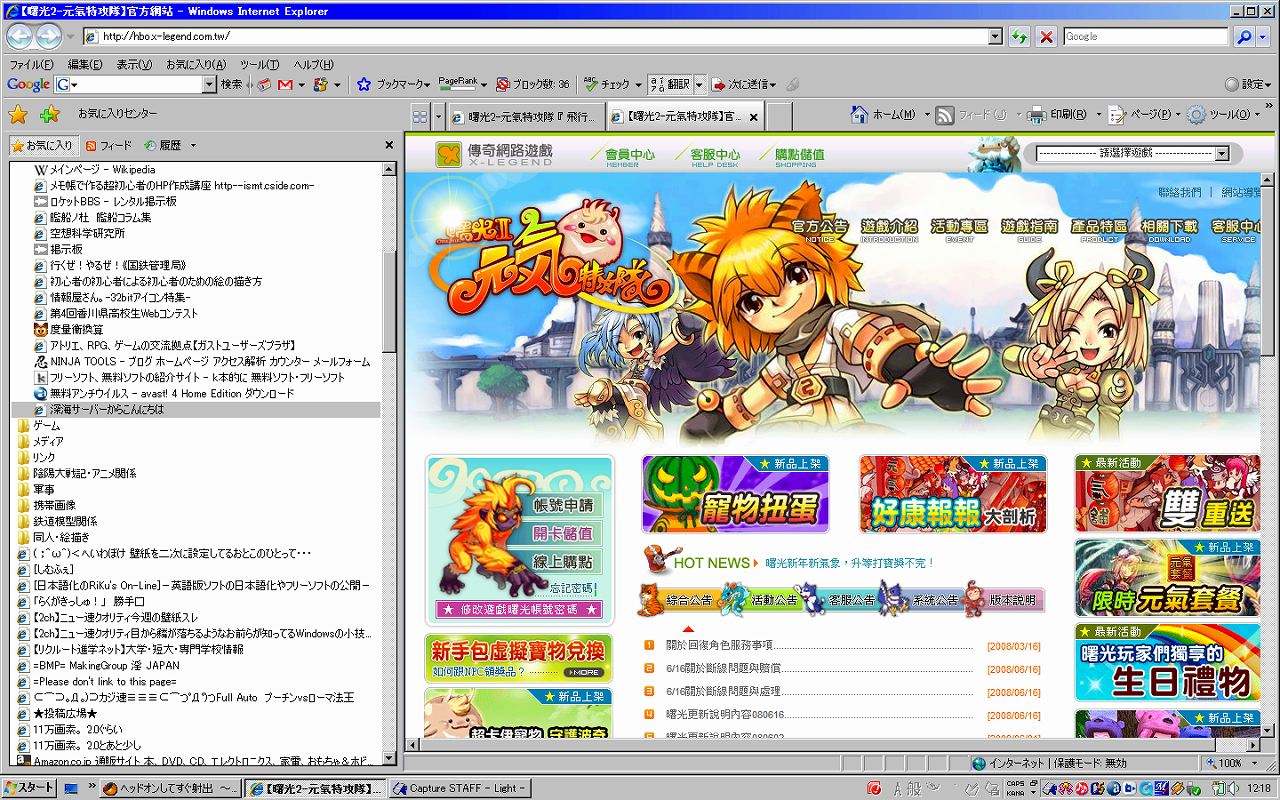Open the 寵物扭蛋 banner

pos(736,494)
